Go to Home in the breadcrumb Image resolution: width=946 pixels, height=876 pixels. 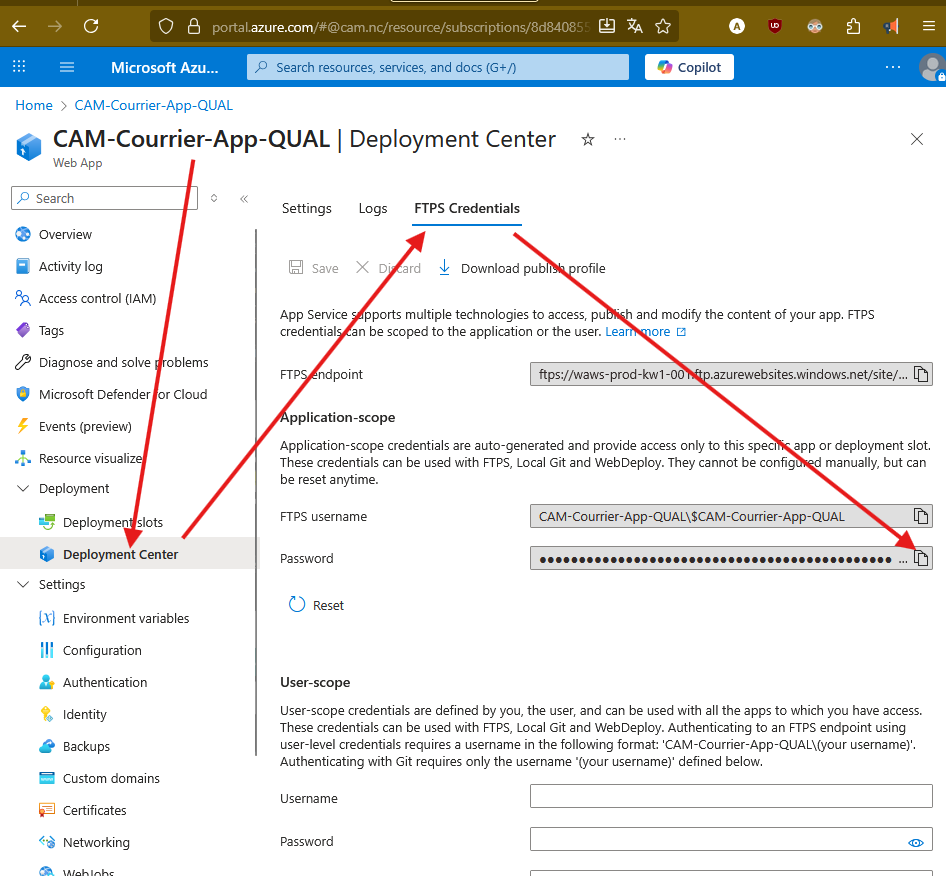click(34, 105)
